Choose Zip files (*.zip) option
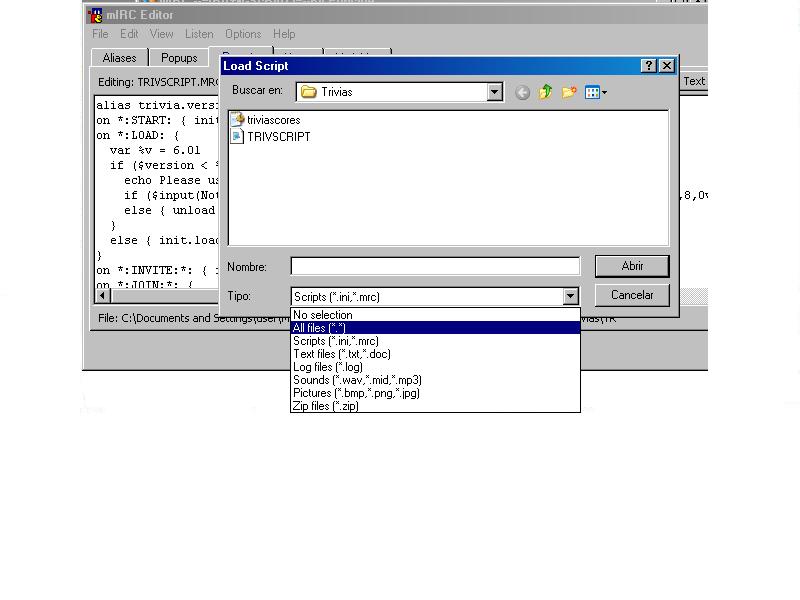Screen dimensions: 800x600 (x=325, y=406)
